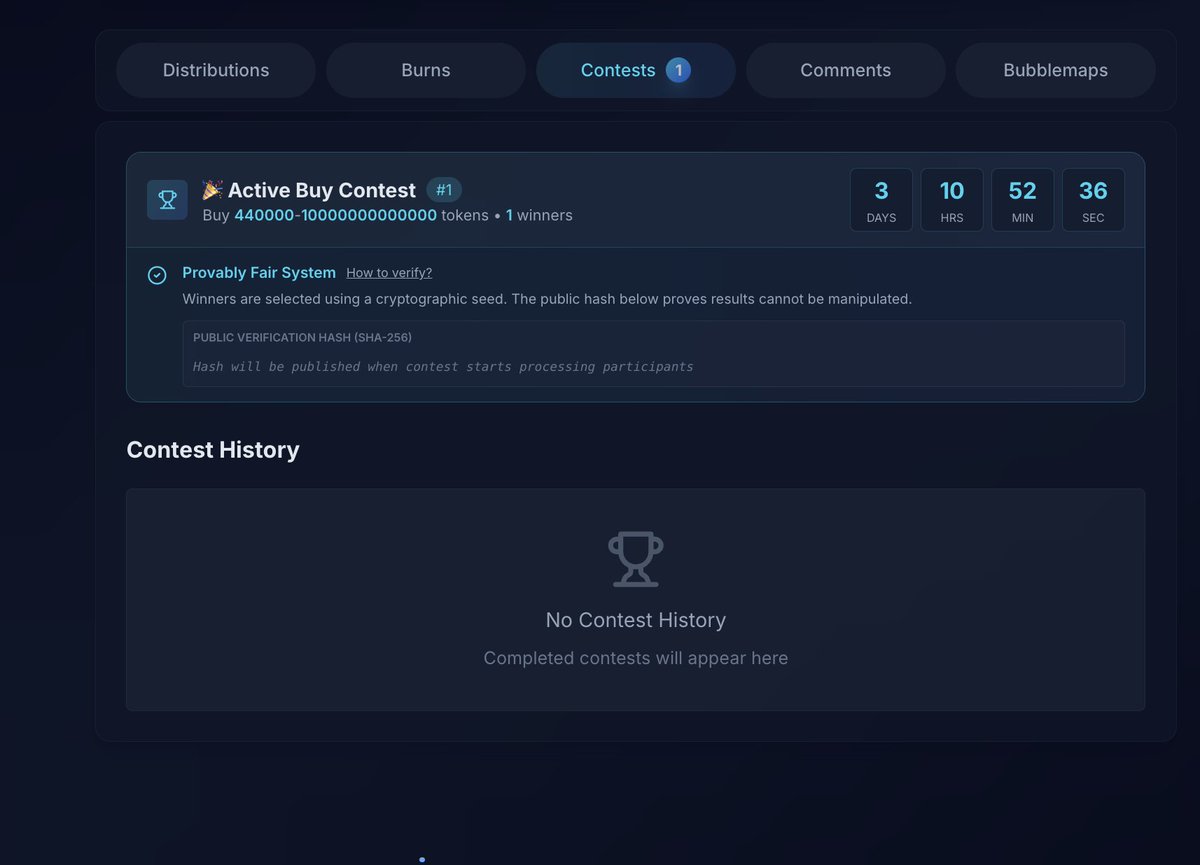This screenshot has width=1200, height=865.
Task: Click the No Contest History message
Action: [x=636, y=620]
